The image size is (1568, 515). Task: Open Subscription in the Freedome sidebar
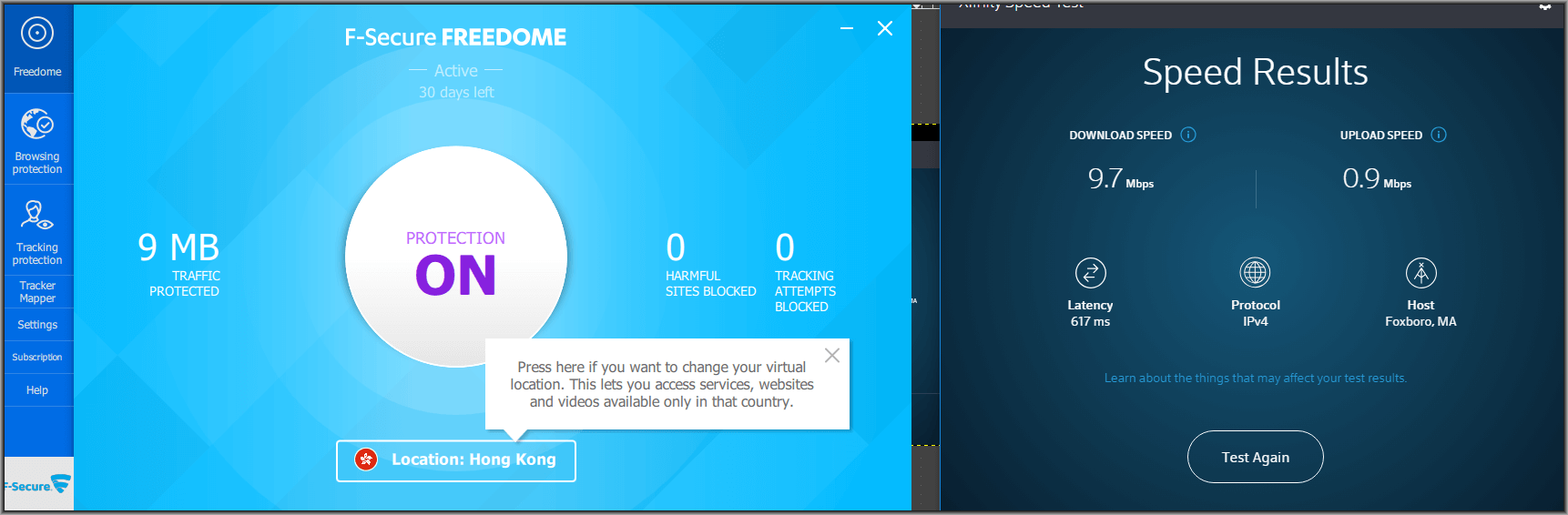point(37,358)
